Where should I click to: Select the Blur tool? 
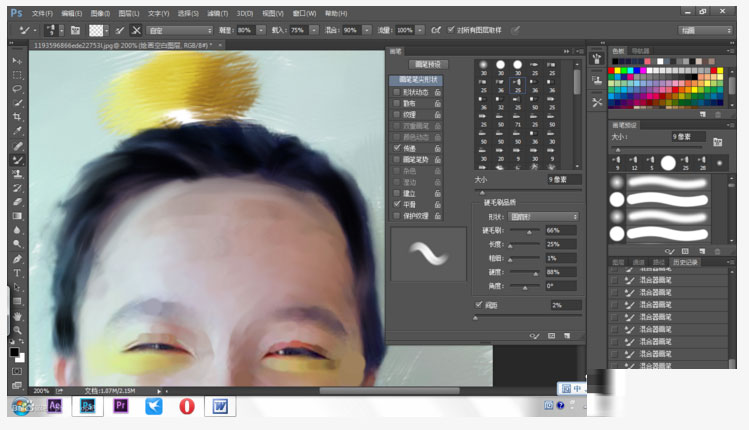coord(17,230)
